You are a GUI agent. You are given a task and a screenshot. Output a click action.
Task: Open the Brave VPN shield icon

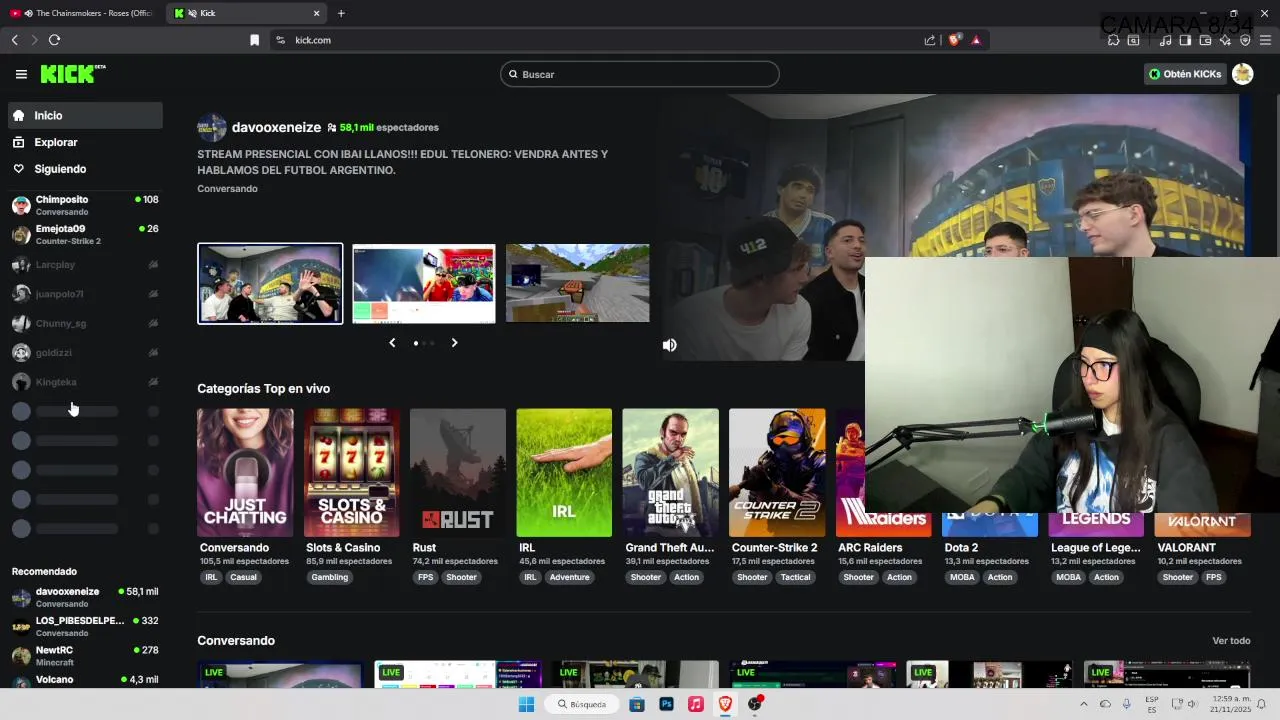click(x=1245, y=40)
